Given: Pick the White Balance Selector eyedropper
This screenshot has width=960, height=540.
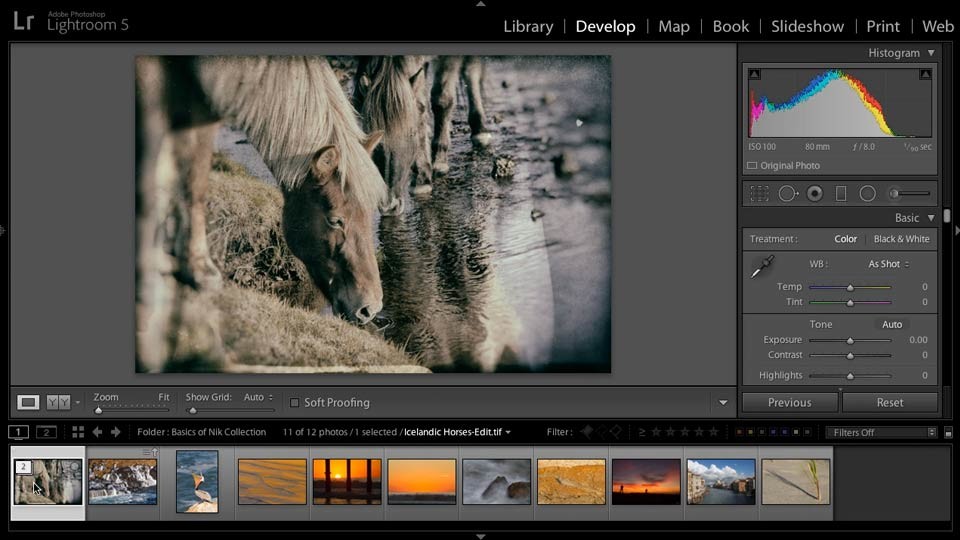Looking at the screenshot, I should tap(762, 267).
